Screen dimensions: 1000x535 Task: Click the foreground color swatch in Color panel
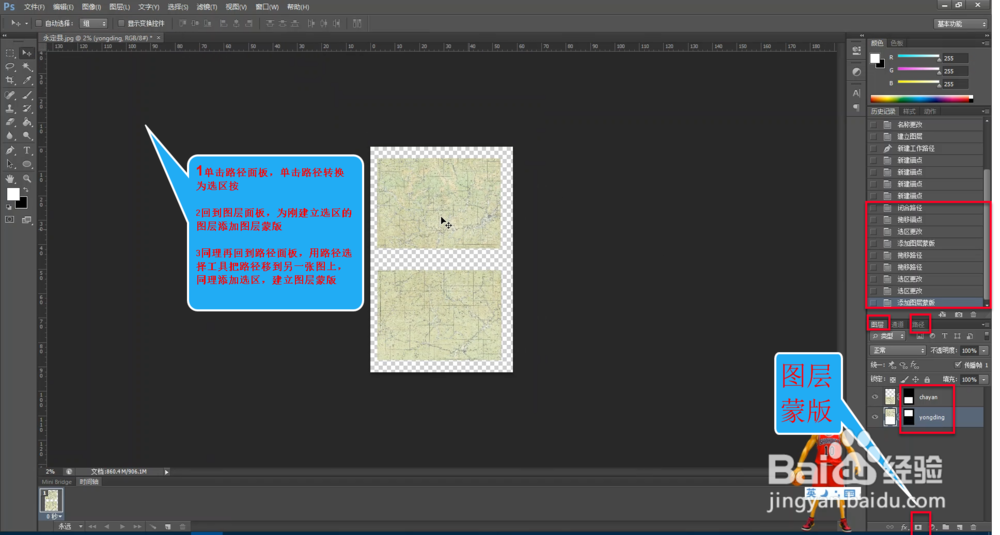[x=874, y=58]
